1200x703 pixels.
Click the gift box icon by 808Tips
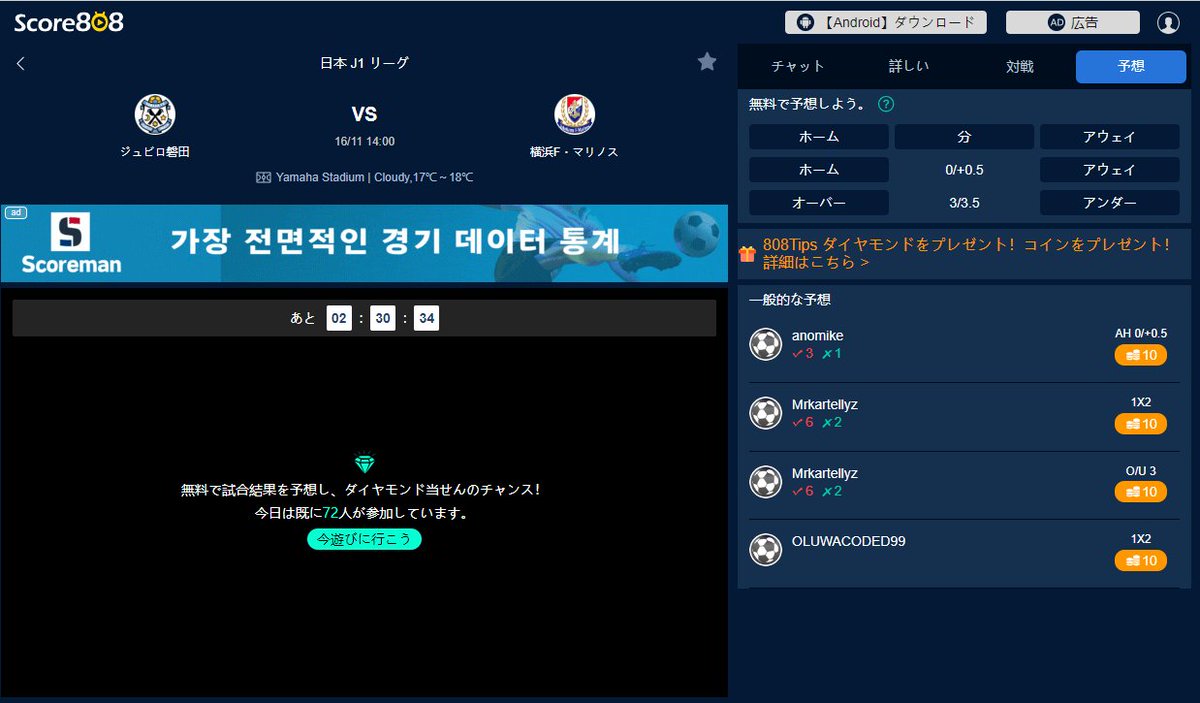coord(747,254)
